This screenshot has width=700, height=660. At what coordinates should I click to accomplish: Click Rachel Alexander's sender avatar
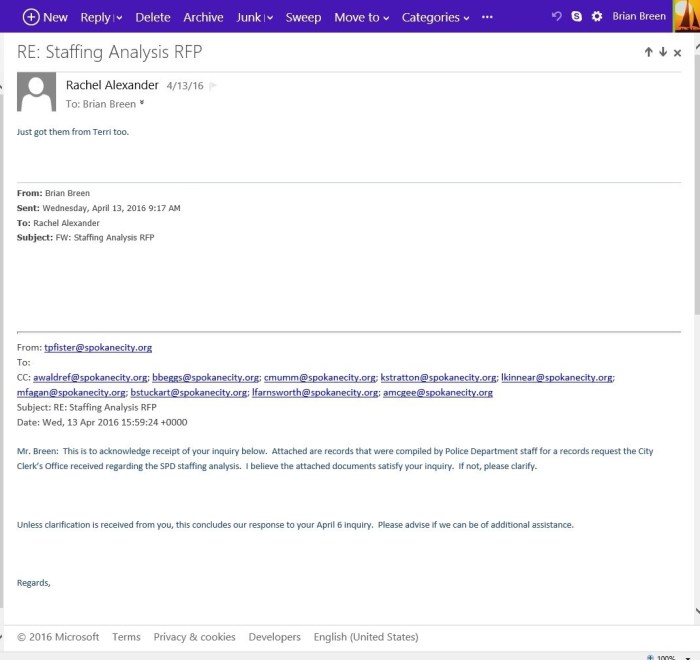[37, 92]
